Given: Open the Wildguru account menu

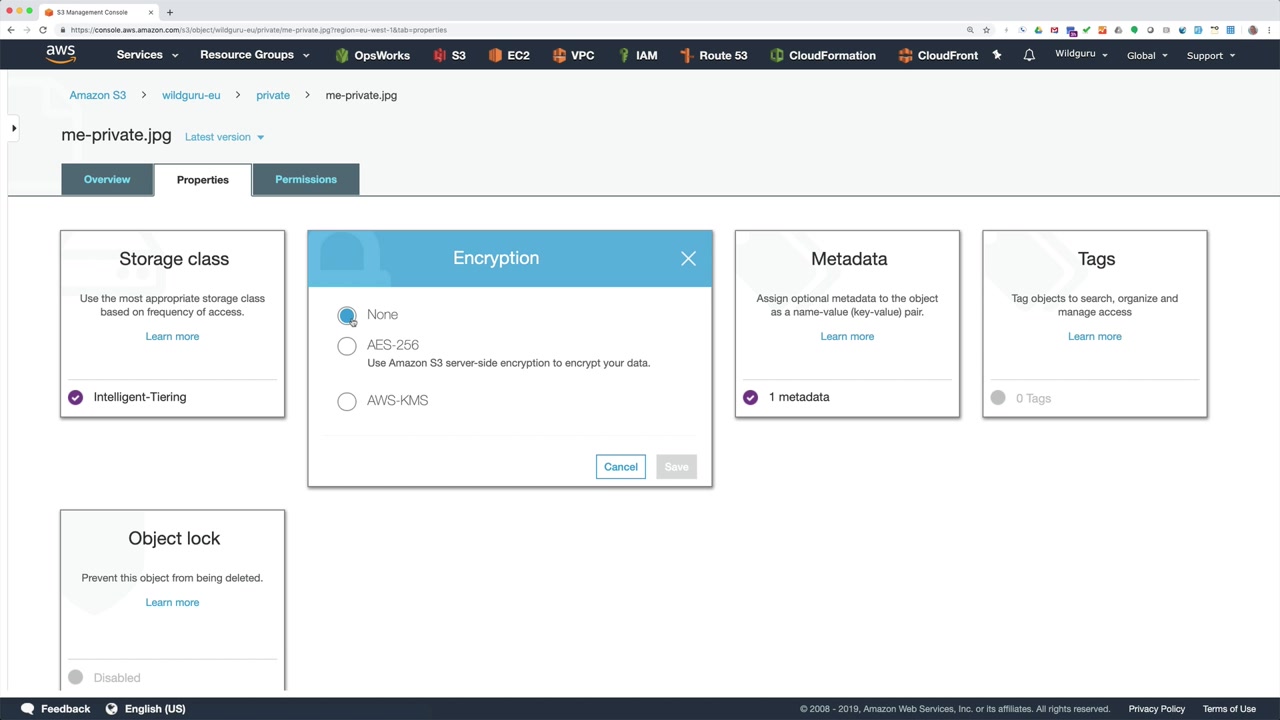Looking at the screenshot, I should point(1081,54).
